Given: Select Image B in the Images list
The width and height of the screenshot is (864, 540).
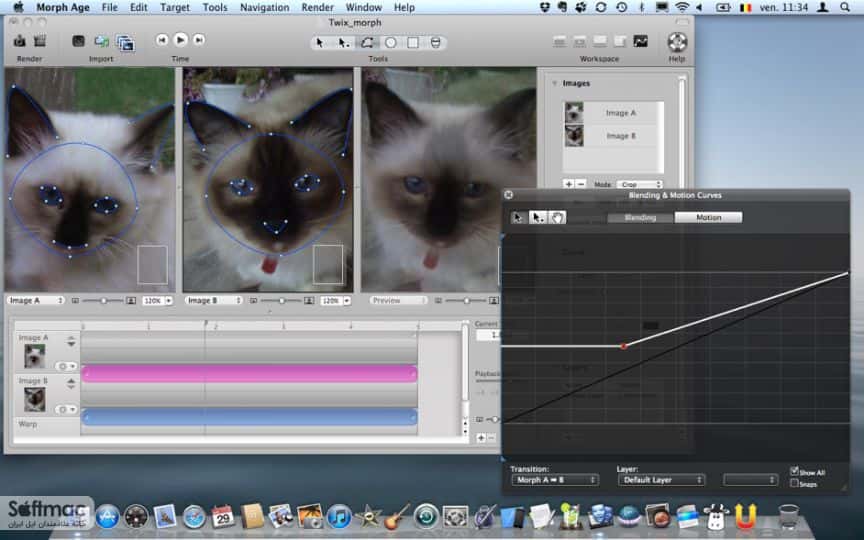Looking at the screenshot, I should pyautogui.click(x=613, y=136).
